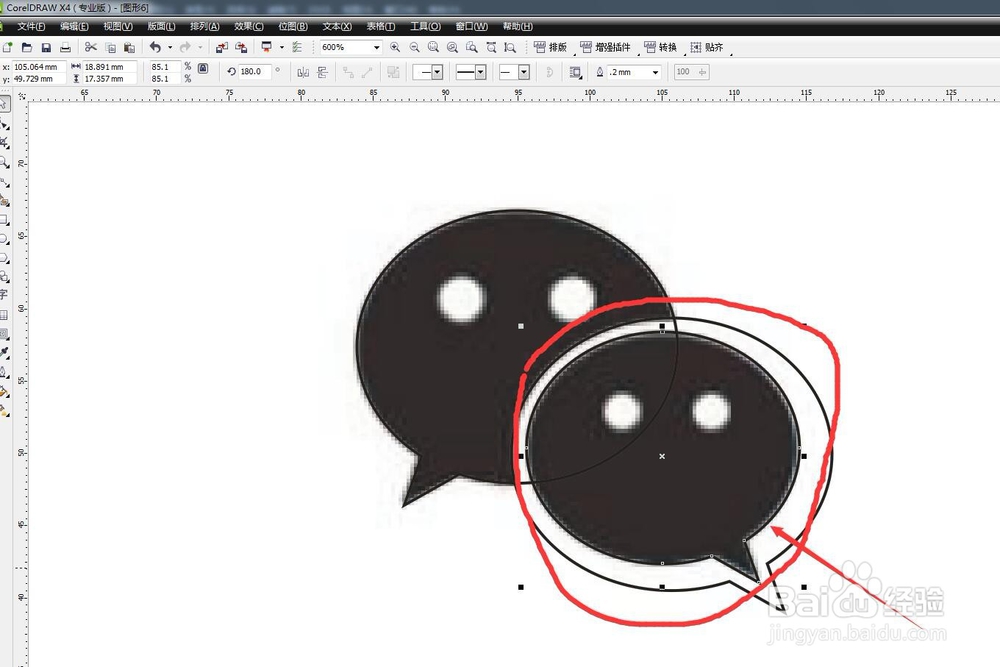
Task: Open the outline width .2 mm dropdown
Action: [655, 72]
